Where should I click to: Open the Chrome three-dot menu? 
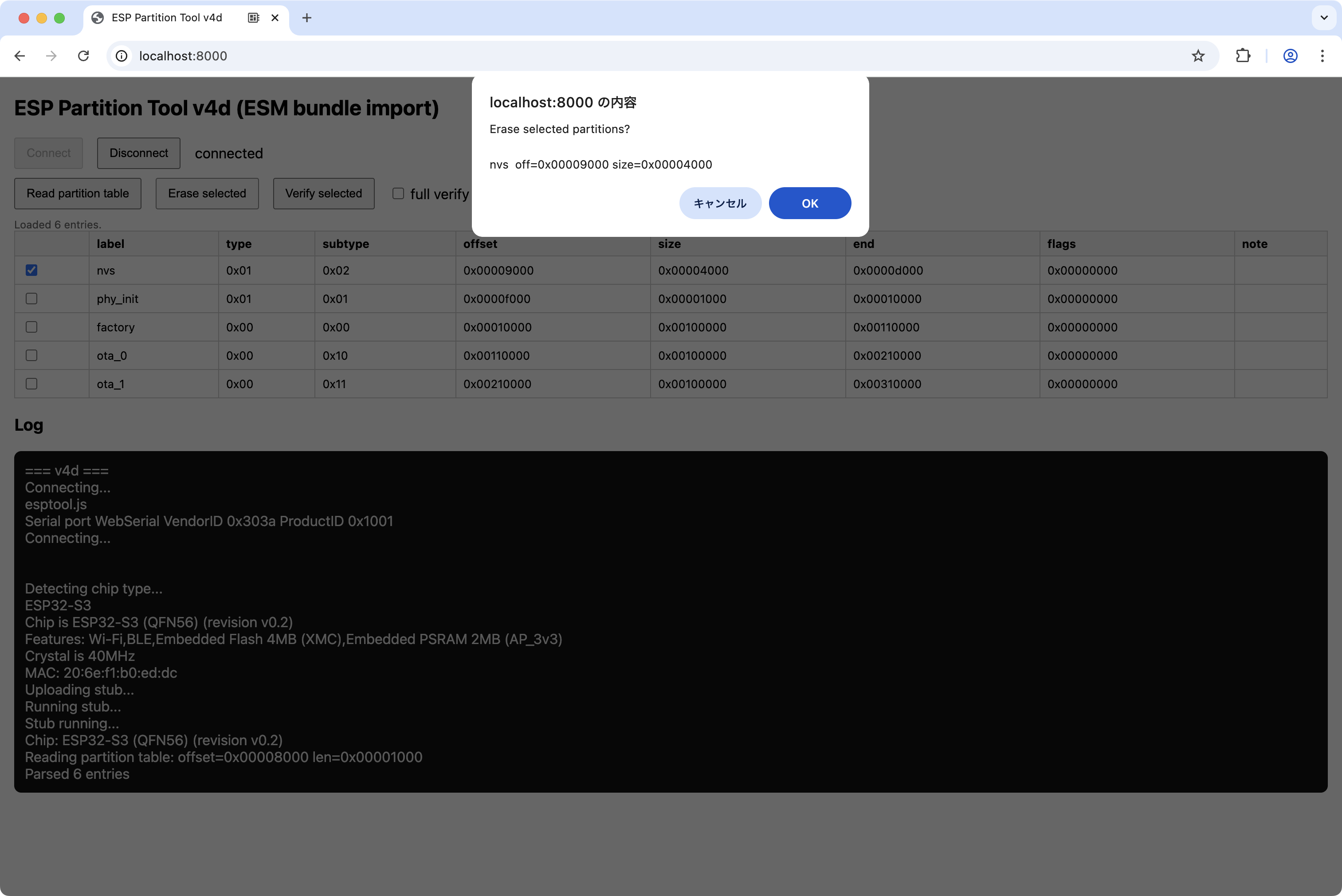pos(1322,56)
